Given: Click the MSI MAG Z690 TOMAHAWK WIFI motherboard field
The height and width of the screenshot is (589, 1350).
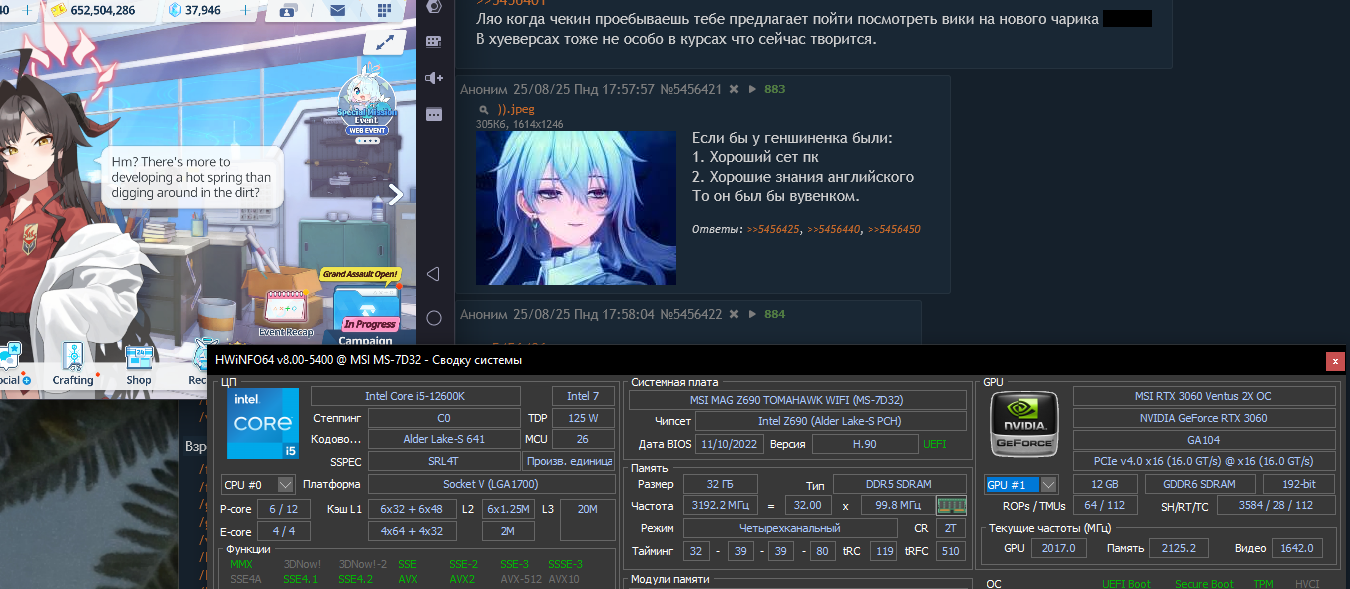Looking at the screenshot, I should click(798, 400).
